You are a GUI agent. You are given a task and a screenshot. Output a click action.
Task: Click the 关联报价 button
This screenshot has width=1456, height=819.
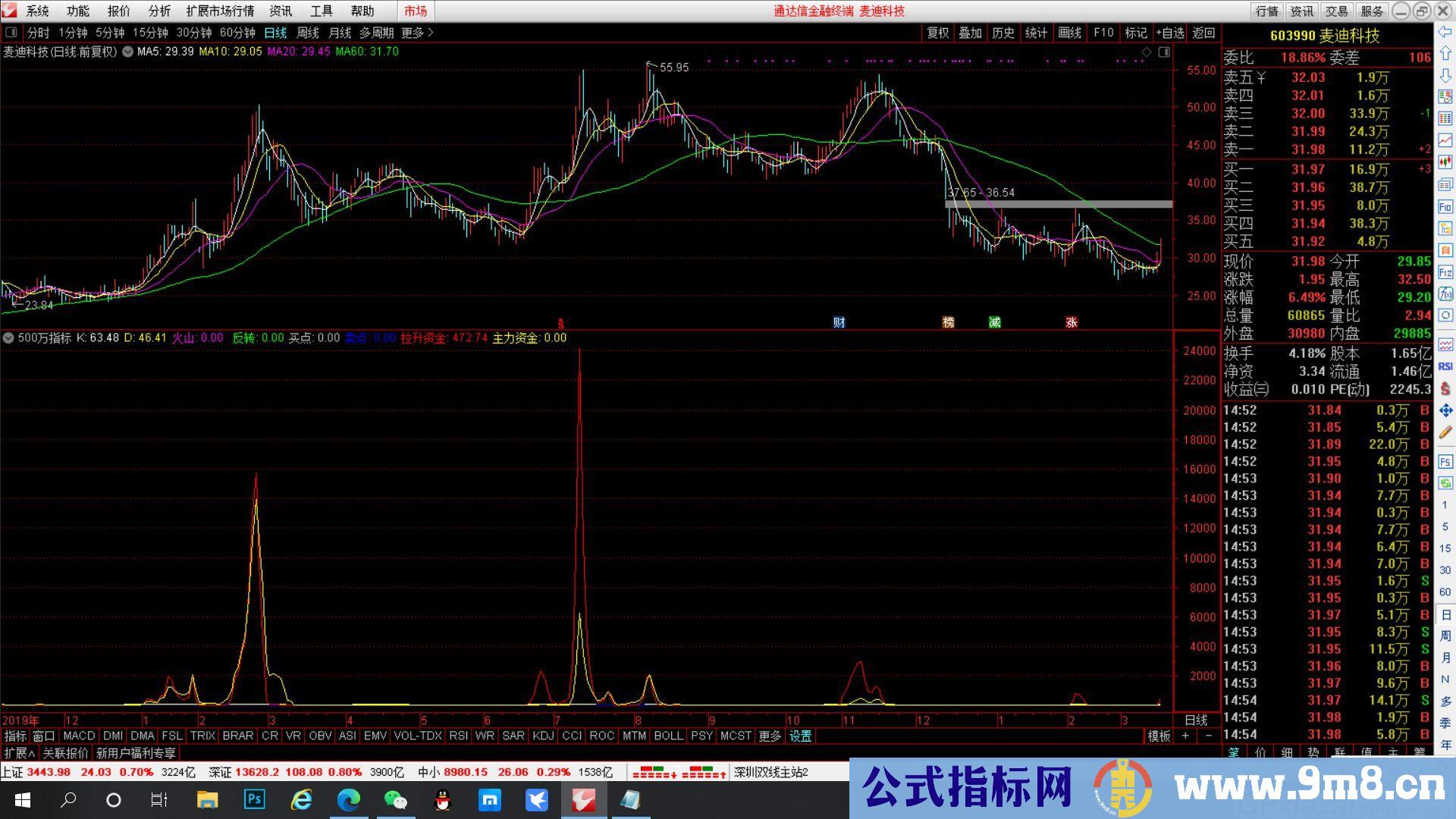65,753
